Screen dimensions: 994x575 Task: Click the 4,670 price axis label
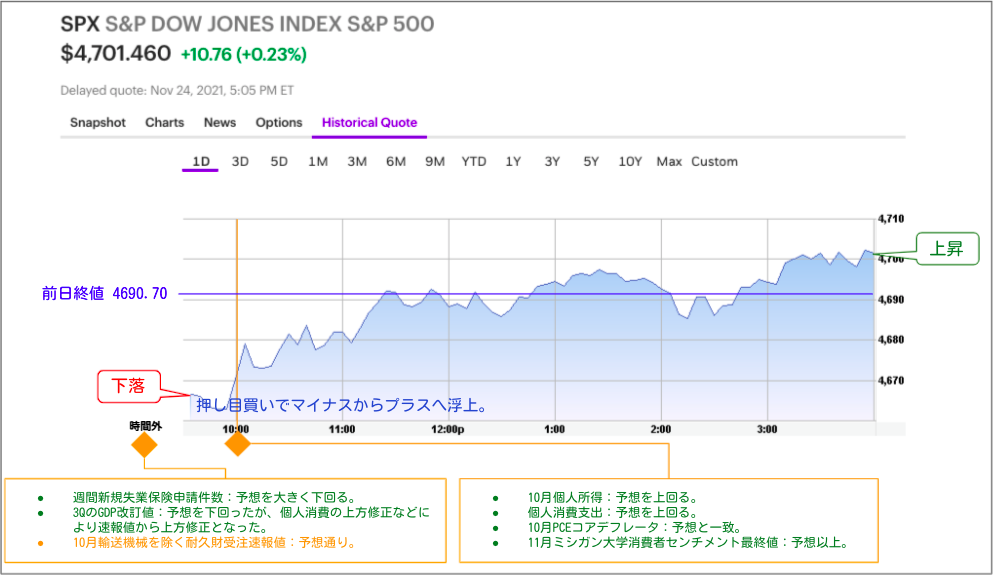[x=891, y=380]
